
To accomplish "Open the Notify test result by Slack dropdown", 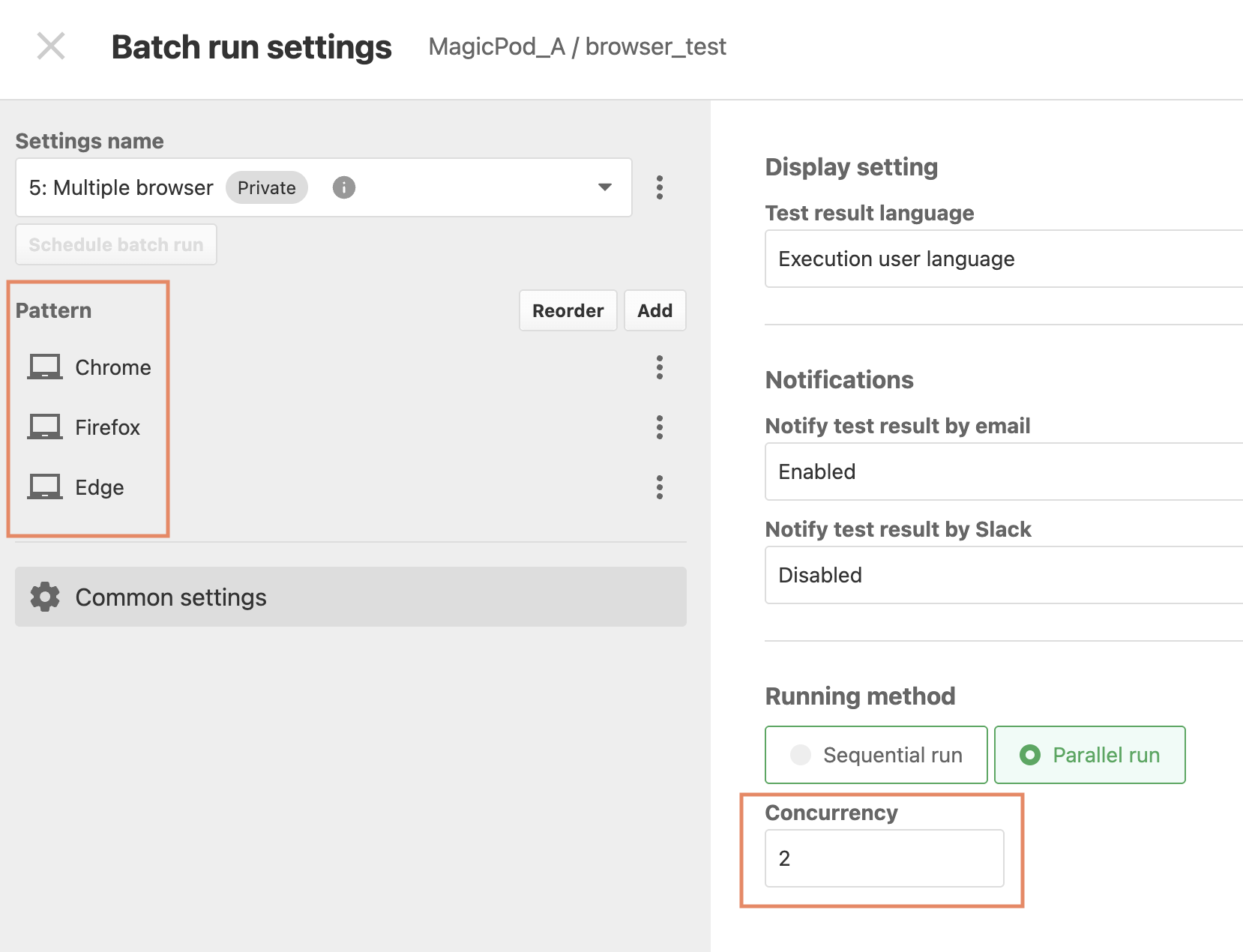I will pos(1004,575).
